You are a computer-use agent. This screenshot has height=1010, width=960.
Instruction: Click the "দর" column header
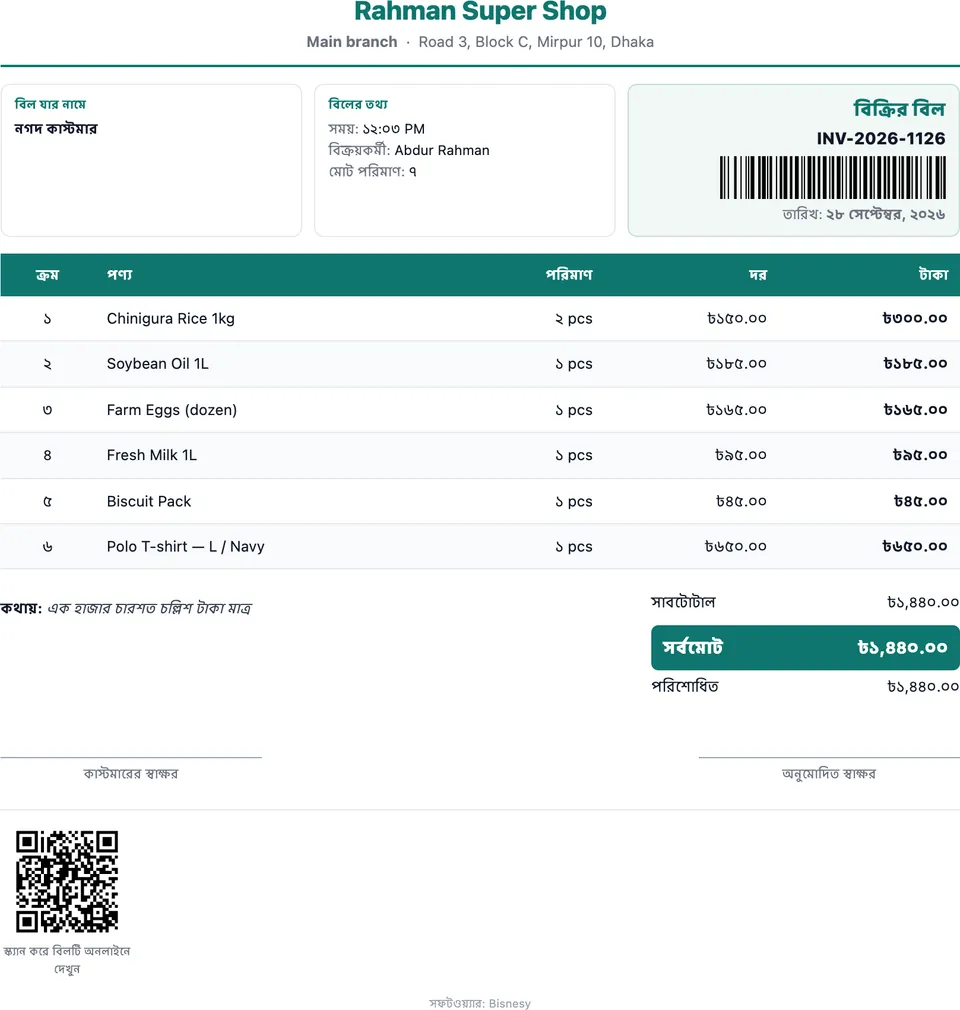(758, 275)
